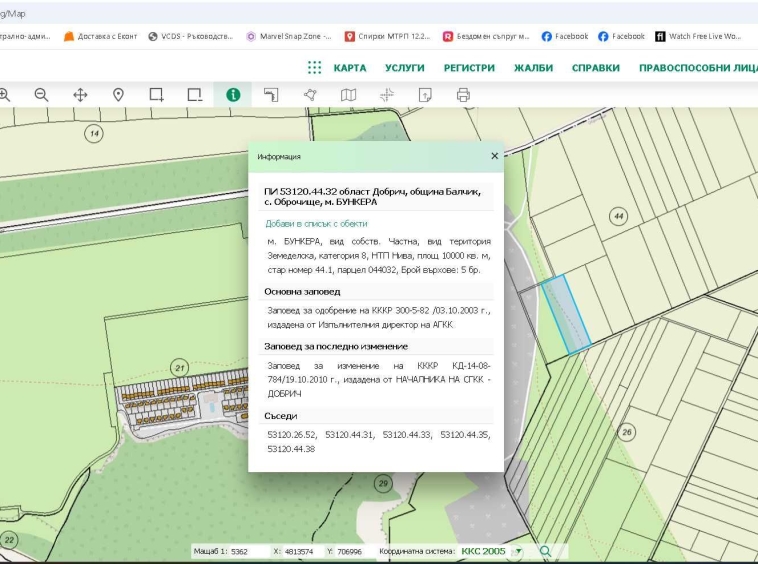Screen dimensions: 758x564
Task: Open the ЖАЛБИ menu
Action: click(x=533, y=68)
